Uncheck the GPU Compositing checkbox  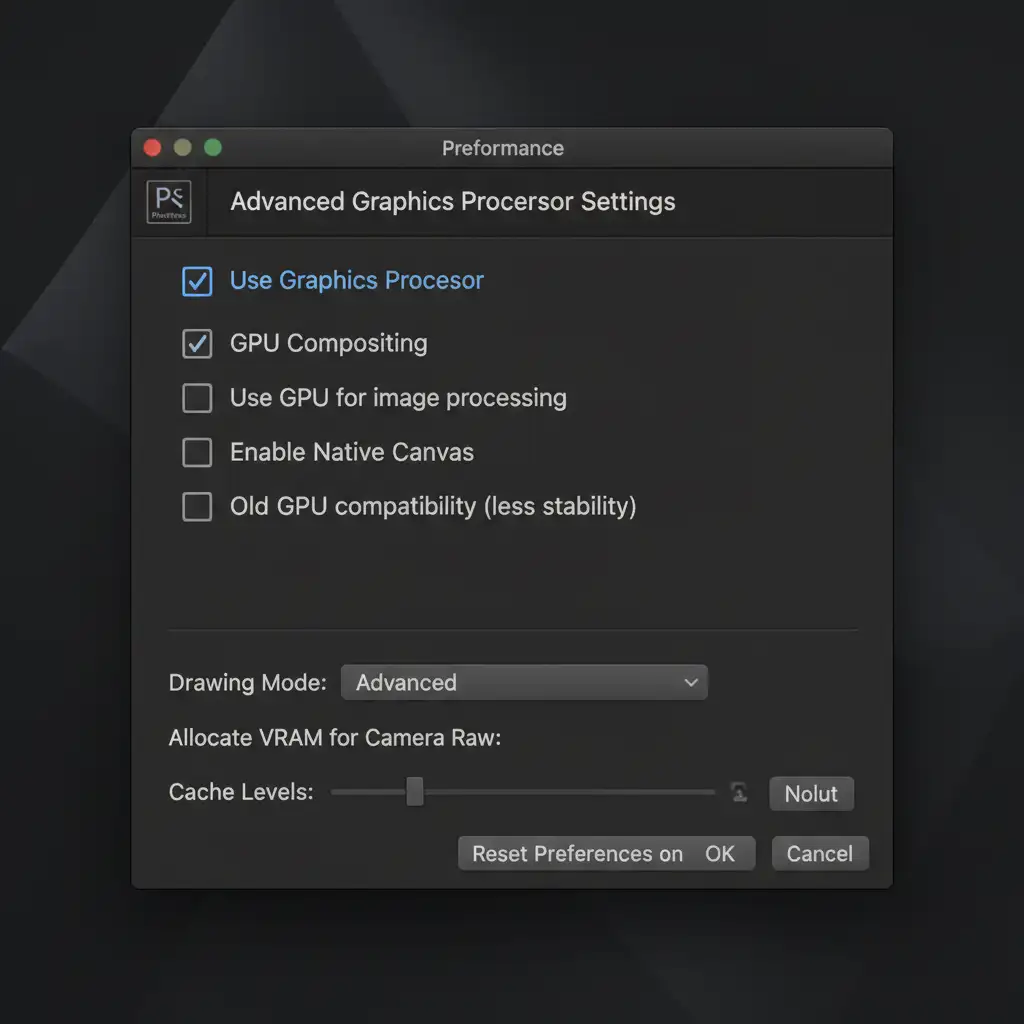[x=197, y=344]
